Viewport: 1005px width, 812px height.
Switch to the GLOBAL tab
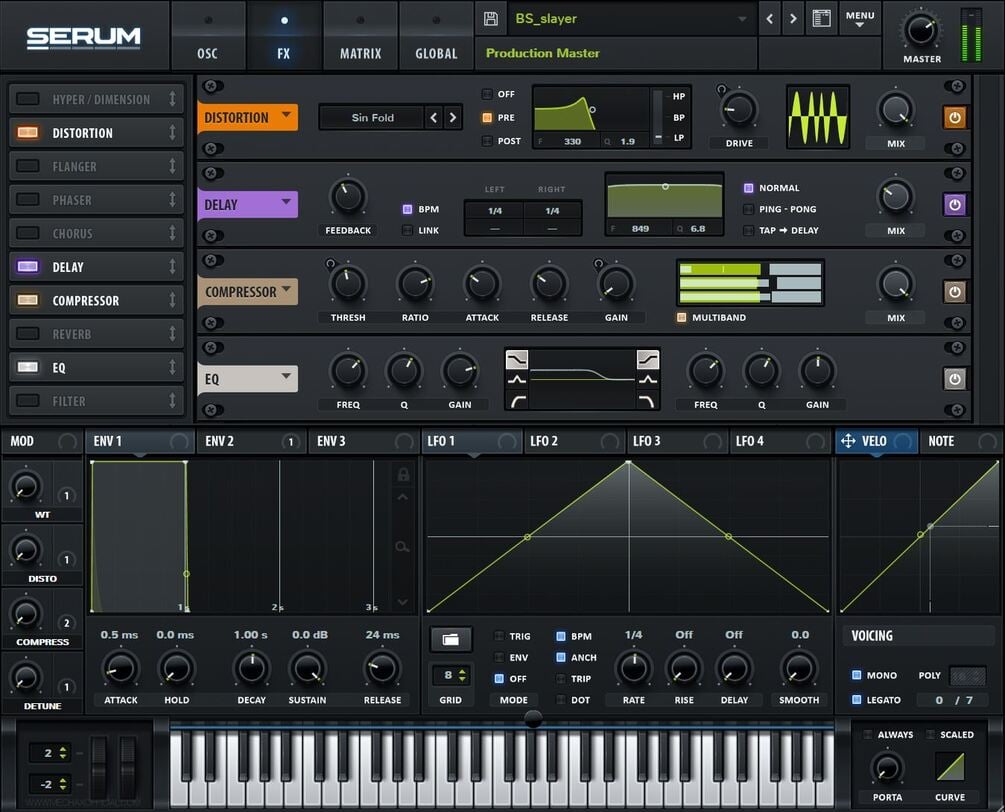tap(436, 36)
